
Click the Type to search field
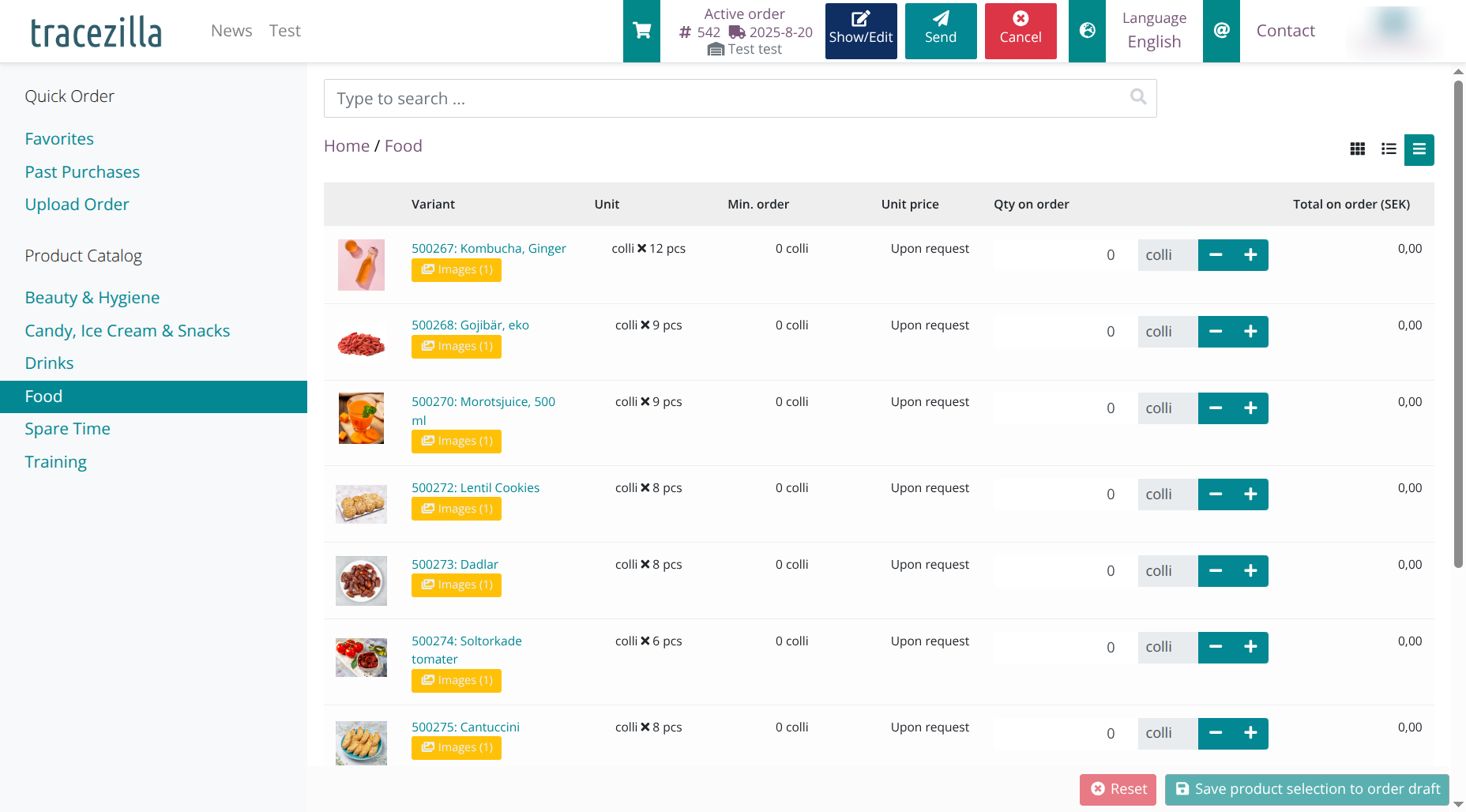[727, 99]
